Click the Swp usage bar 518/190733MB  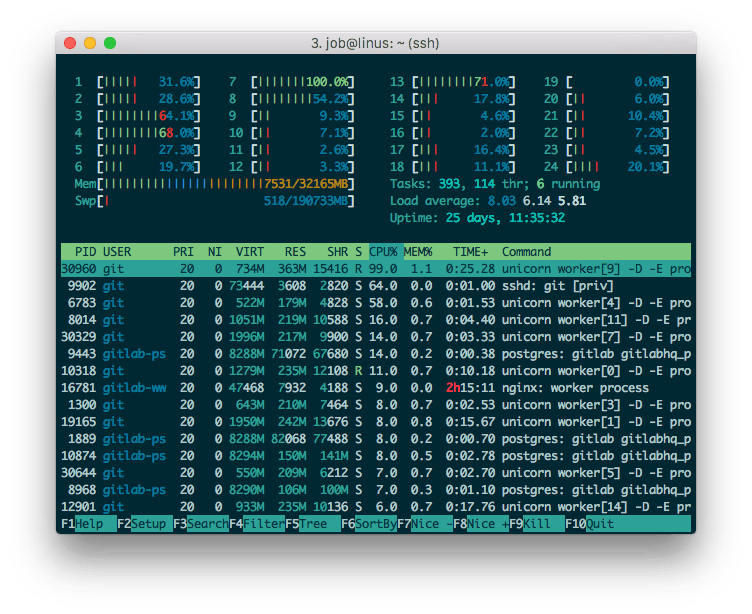[x=214, y=201]
